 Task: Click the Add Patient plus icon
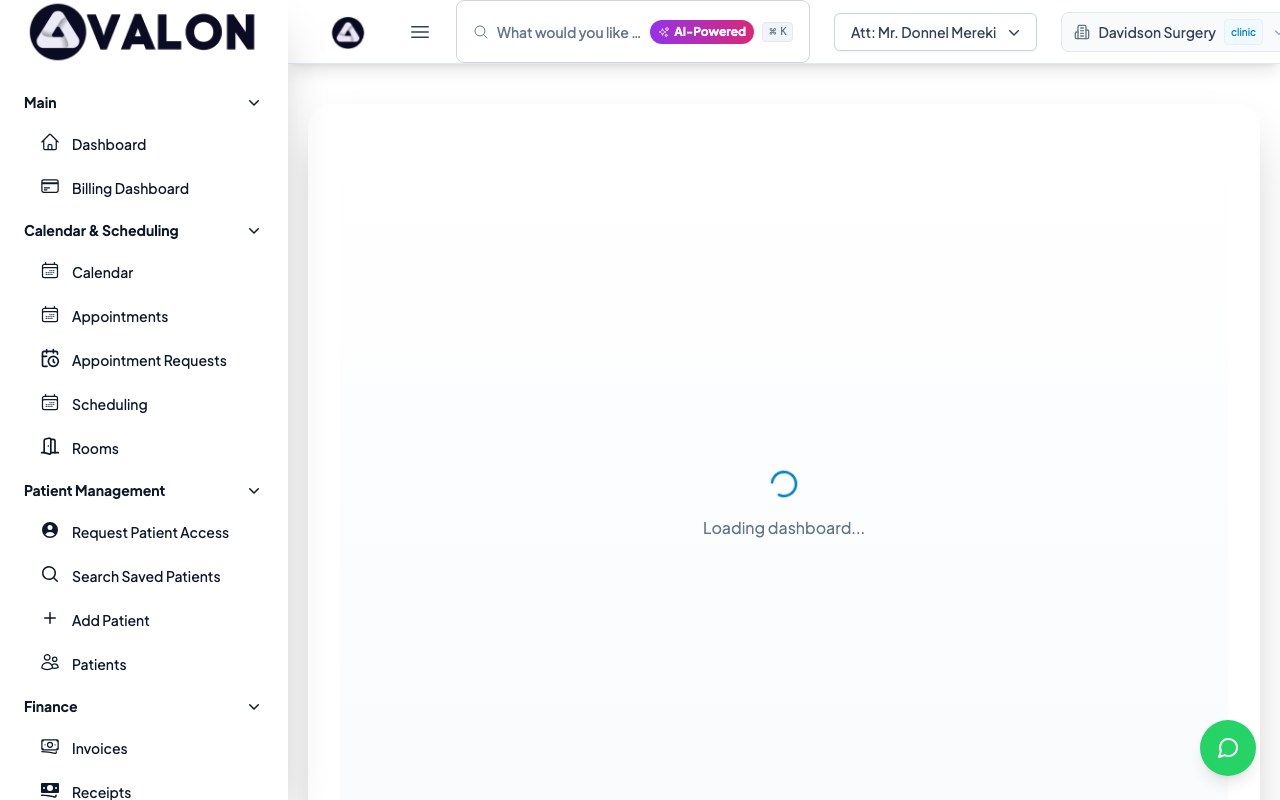pyautogui.click(x=49, y=618)
